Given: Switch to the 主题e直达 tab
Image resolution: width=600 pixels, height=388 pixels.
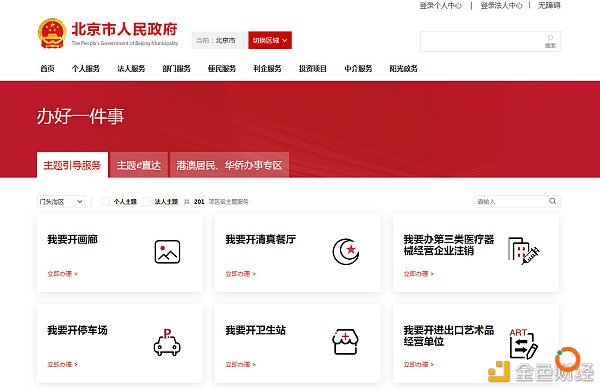Looking at the screenshot, I should click(x=139, y=165).
